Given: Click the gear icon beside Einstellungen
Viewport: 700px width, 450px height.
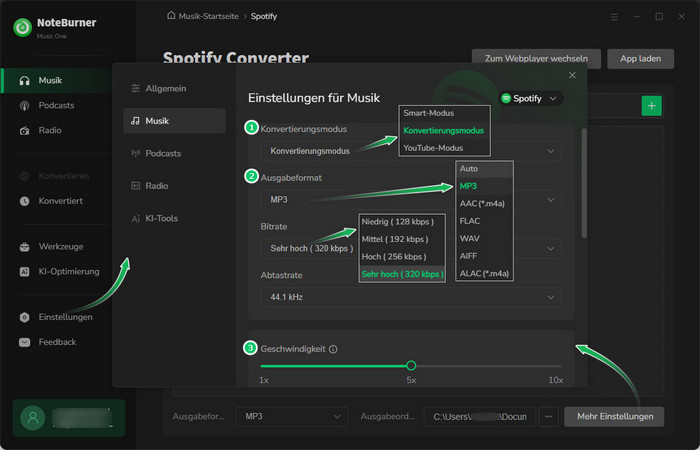Looking at the screenshot, I should pos(25,317).
